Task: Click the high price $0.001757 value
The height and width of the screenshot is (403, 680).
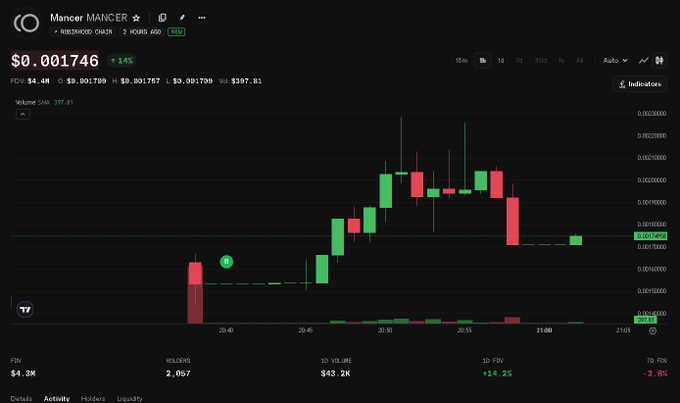Action: pyautogui.click(x=140, y=81)
